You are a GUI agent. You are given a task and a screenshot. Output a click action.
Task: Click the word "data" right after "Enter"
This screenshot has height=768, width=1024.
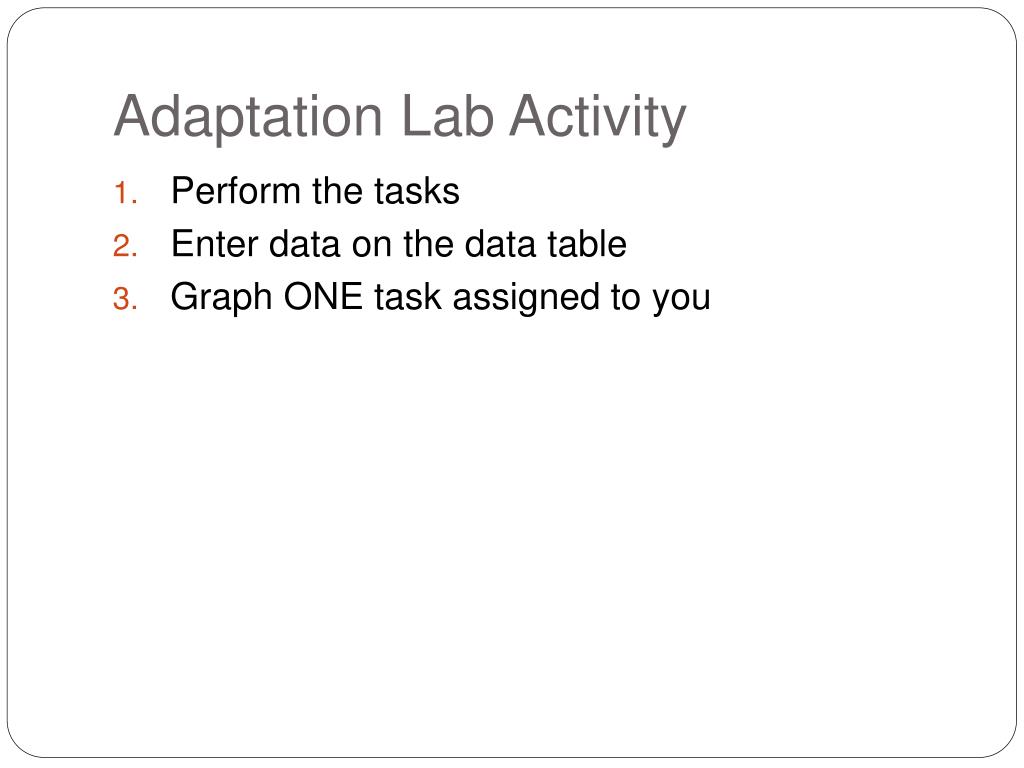click(304, 244)
